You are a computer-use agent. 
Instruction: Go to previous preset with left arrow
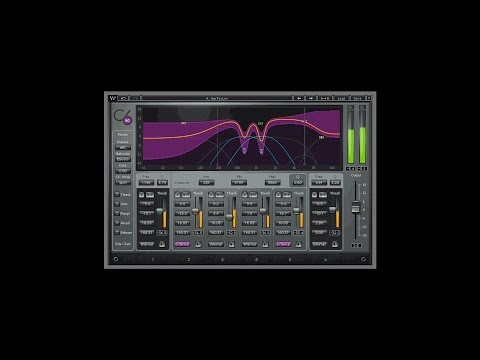pyautogui.click(x=299, y=98)
